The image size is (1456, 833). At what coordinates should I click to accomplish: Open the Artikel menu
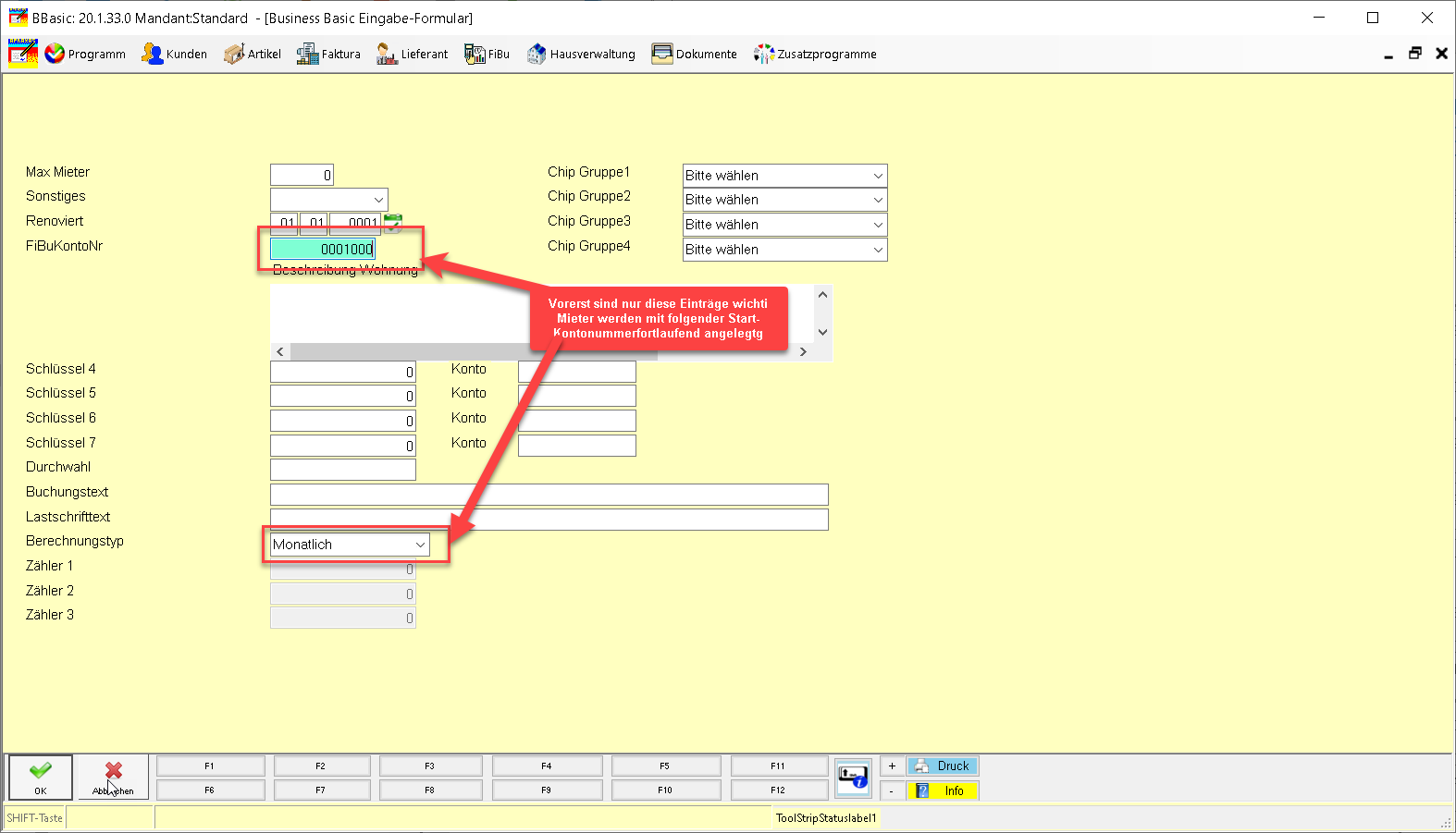click(253, 54)
